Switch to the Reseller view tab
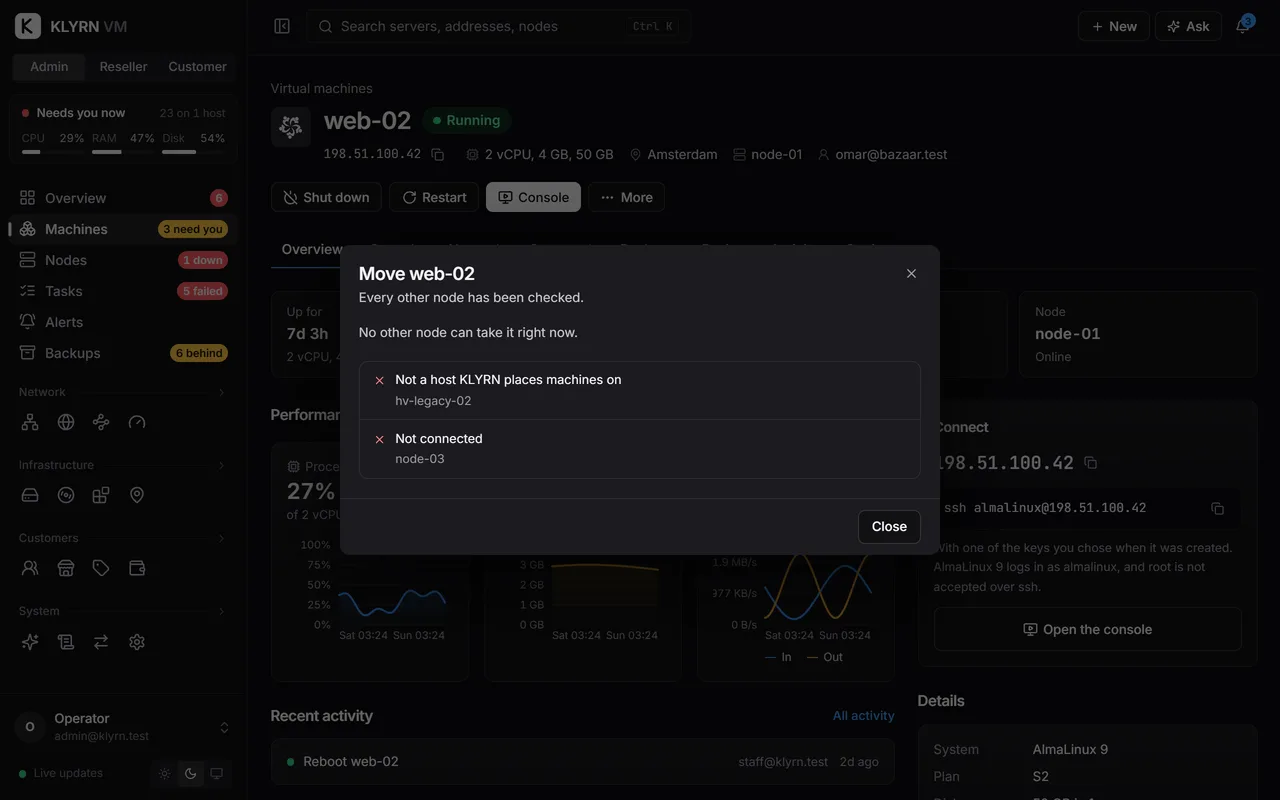The width and height of the screenshot is (1280, 800). (x=123, y=67)
